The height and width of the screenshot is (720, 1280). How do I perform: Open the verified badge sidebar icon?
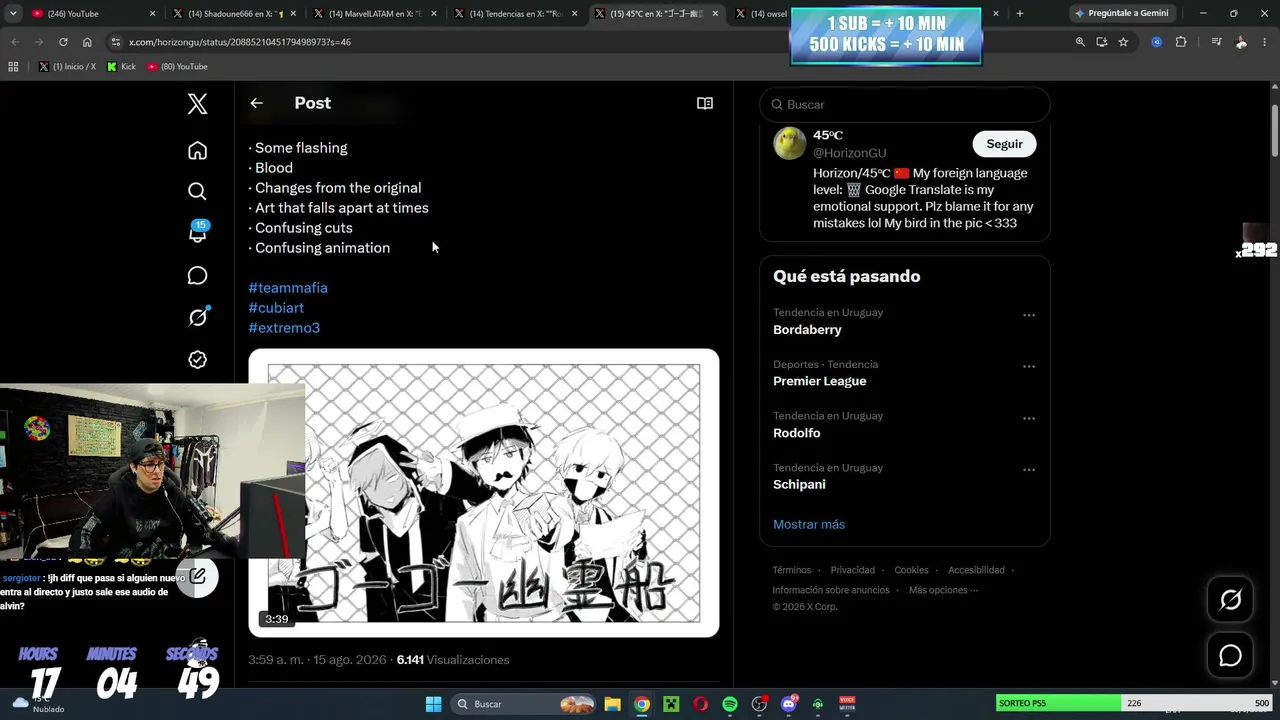[x=197, y=359]
